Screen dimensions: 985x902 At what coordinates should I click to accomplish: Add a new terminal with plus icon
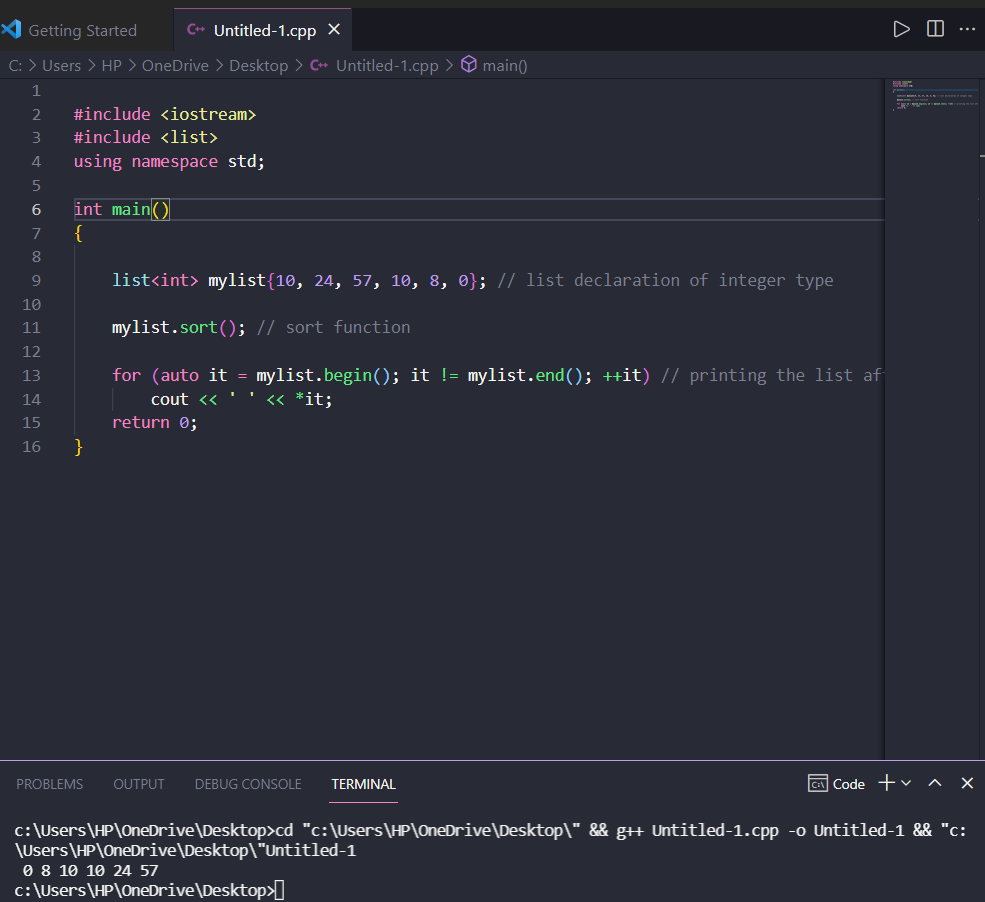(886, 783)
